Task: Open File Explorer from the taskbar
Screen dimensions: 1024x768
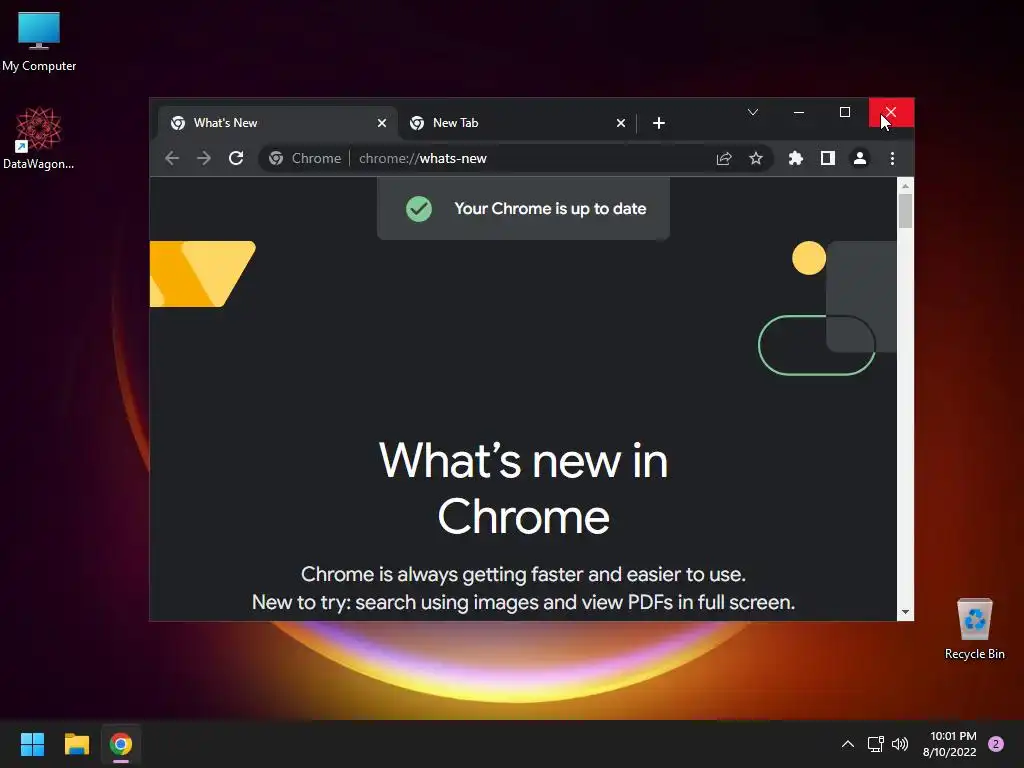Action: coord(76,744)
